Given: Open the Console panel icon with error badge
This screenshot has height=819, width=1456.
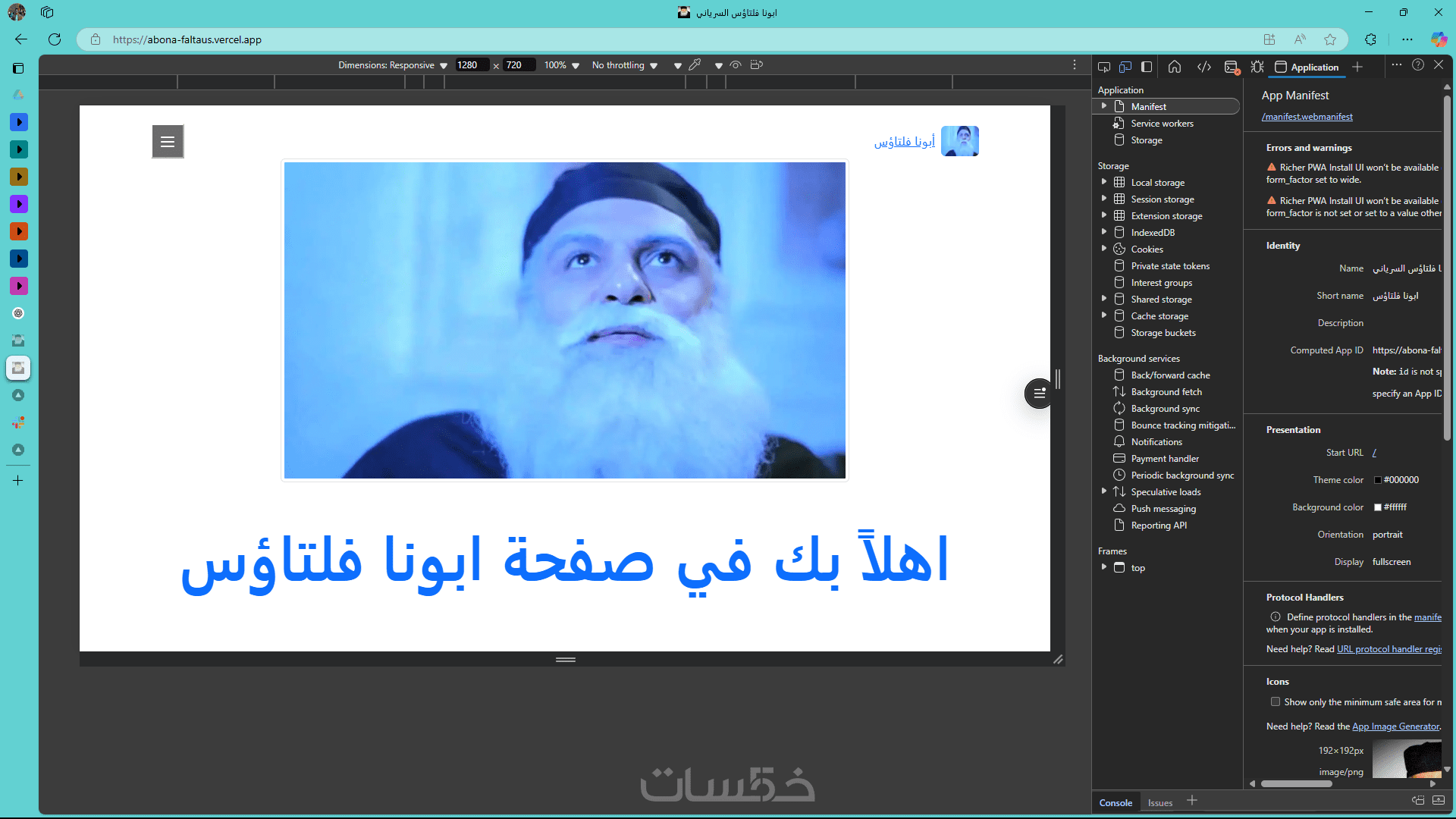Looking at the screenshot, I should [1232, 67].
